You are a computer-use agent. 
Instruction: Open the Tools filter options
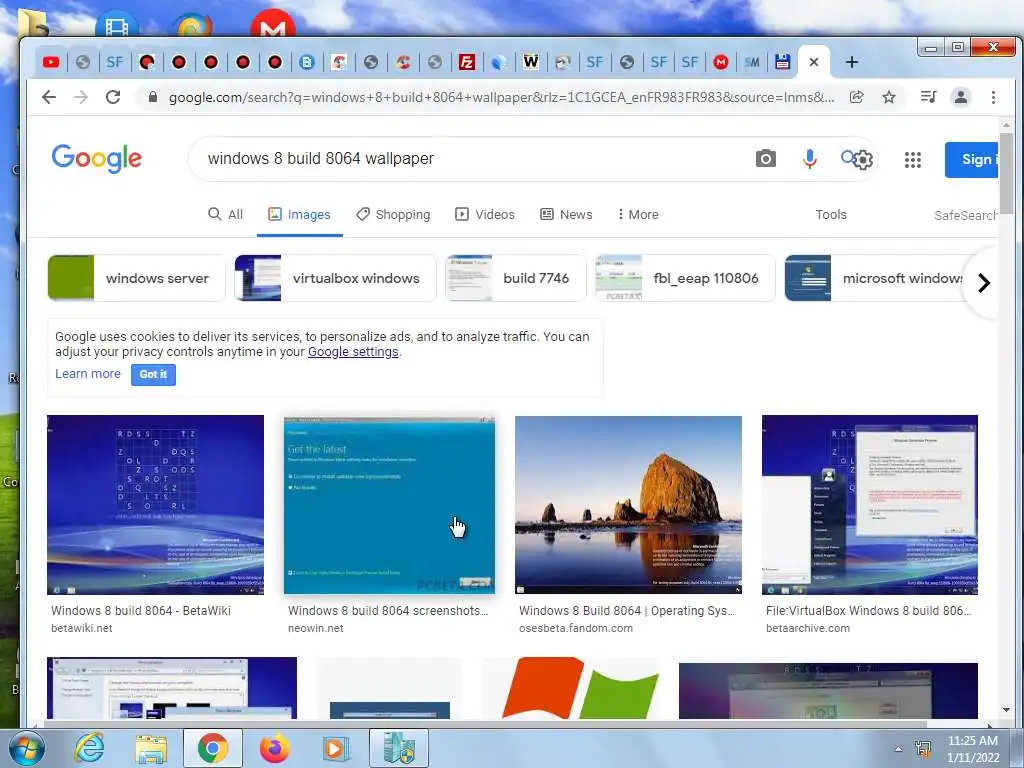pos(831,214)
